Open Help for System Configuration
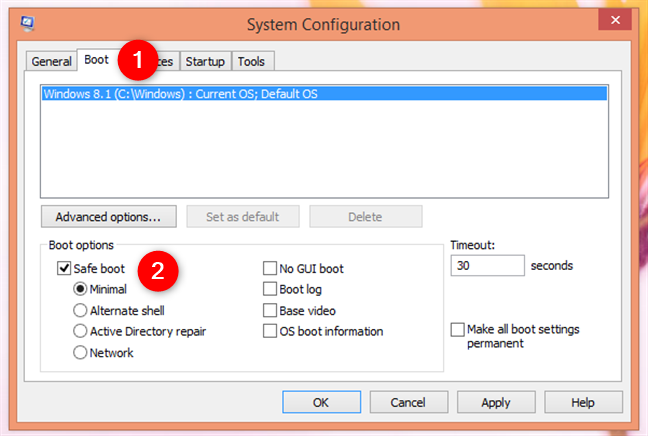Screen dimensions: 648x436 pyautogui.click(x=583, y=402)
